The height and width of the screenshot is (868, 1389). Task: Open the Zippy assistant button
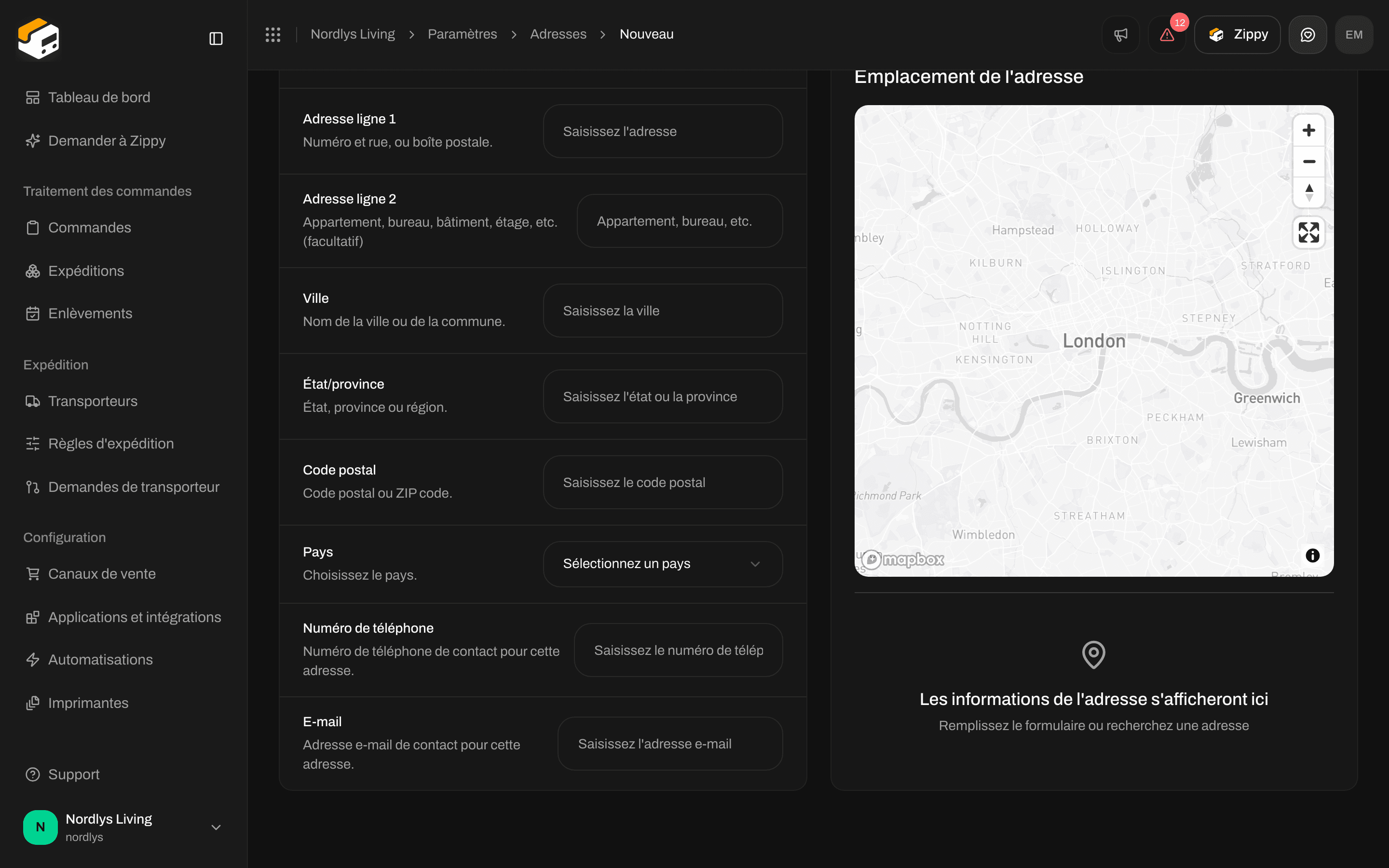pyautogui.click(x=1237, y=34)
